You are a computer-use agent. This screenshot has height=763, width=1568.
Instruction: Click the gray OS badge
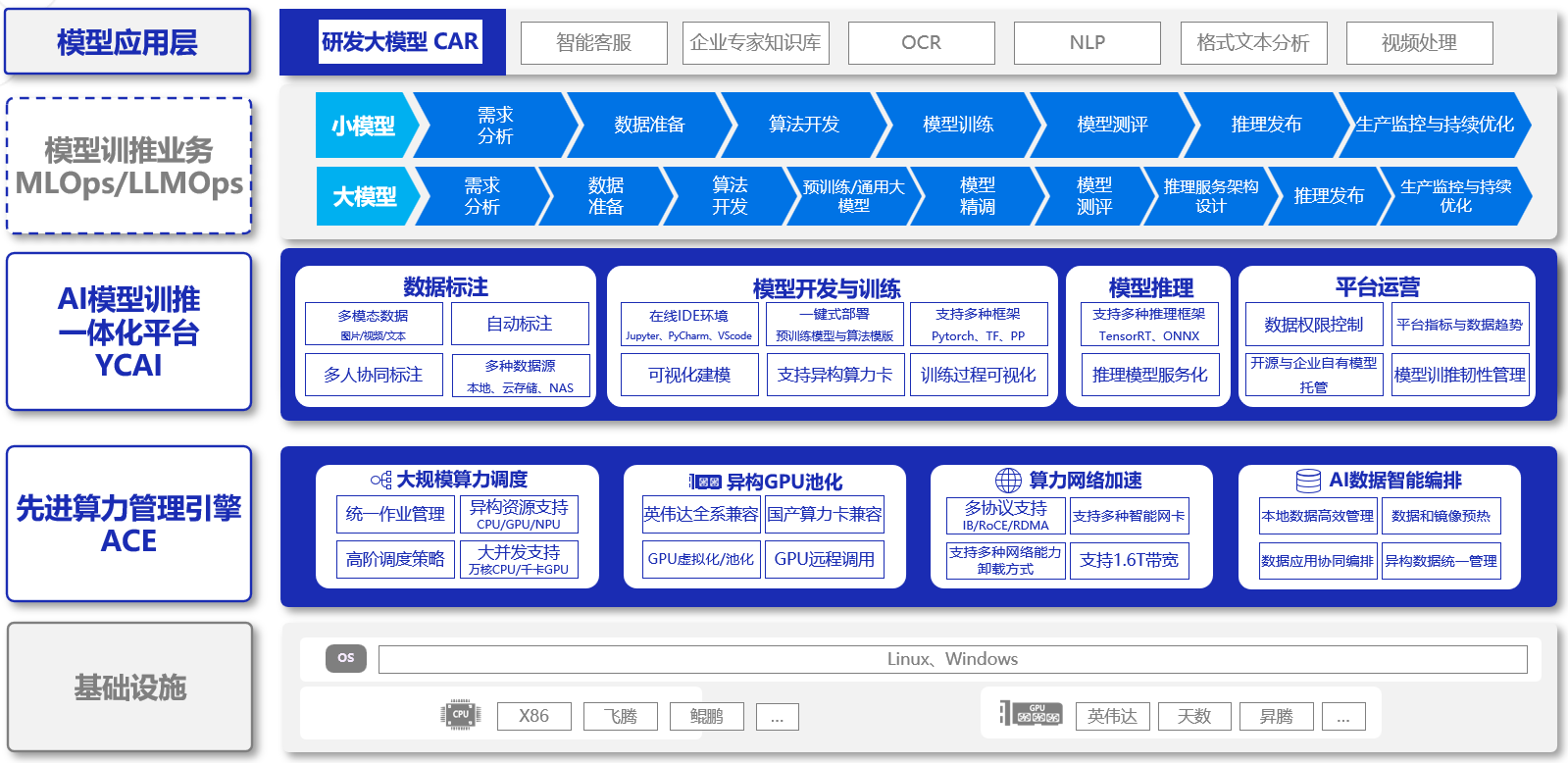[x=345, y=658]
